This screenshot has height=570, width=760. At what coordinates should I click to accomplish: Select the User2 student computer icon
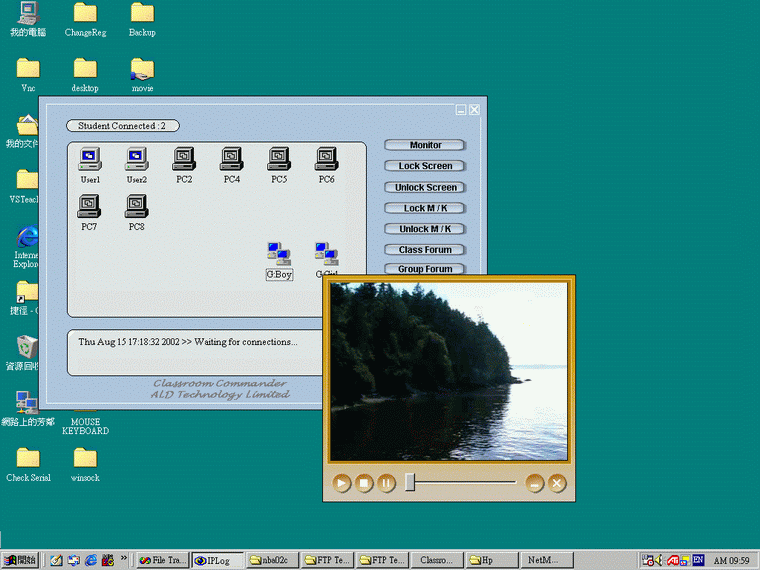coord(137,159)
